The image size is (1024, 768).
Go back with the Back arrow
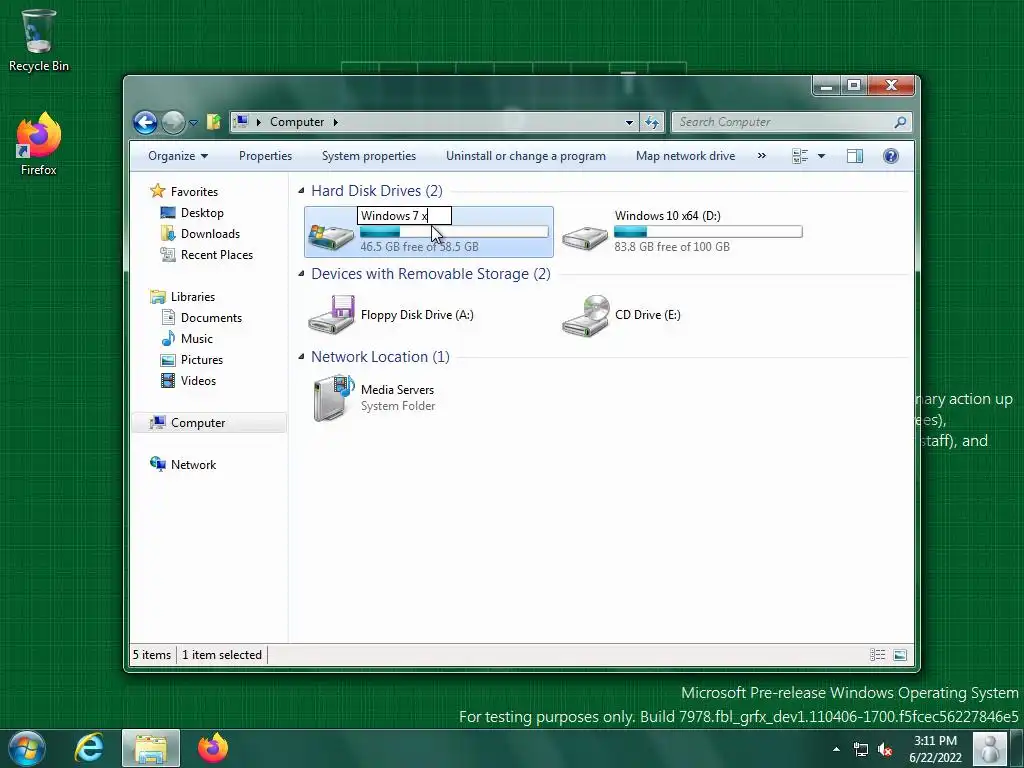[x=145, y=122]
